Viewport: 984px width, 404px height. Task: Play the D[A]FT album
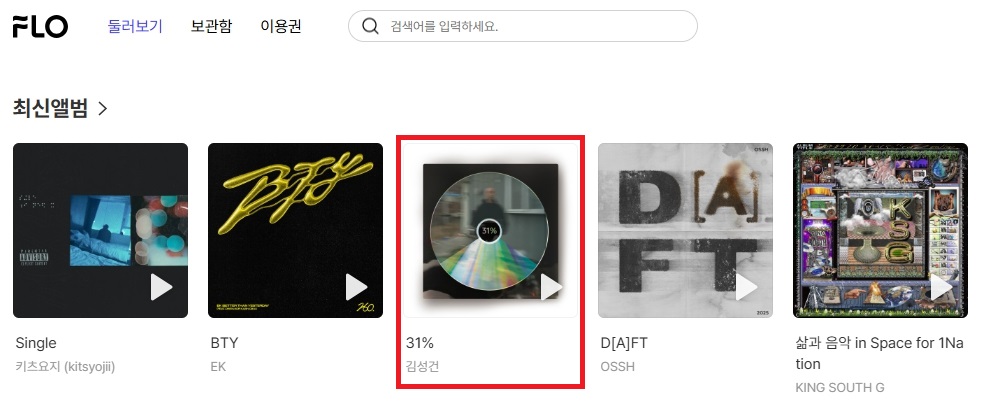(x=747, y=287)
